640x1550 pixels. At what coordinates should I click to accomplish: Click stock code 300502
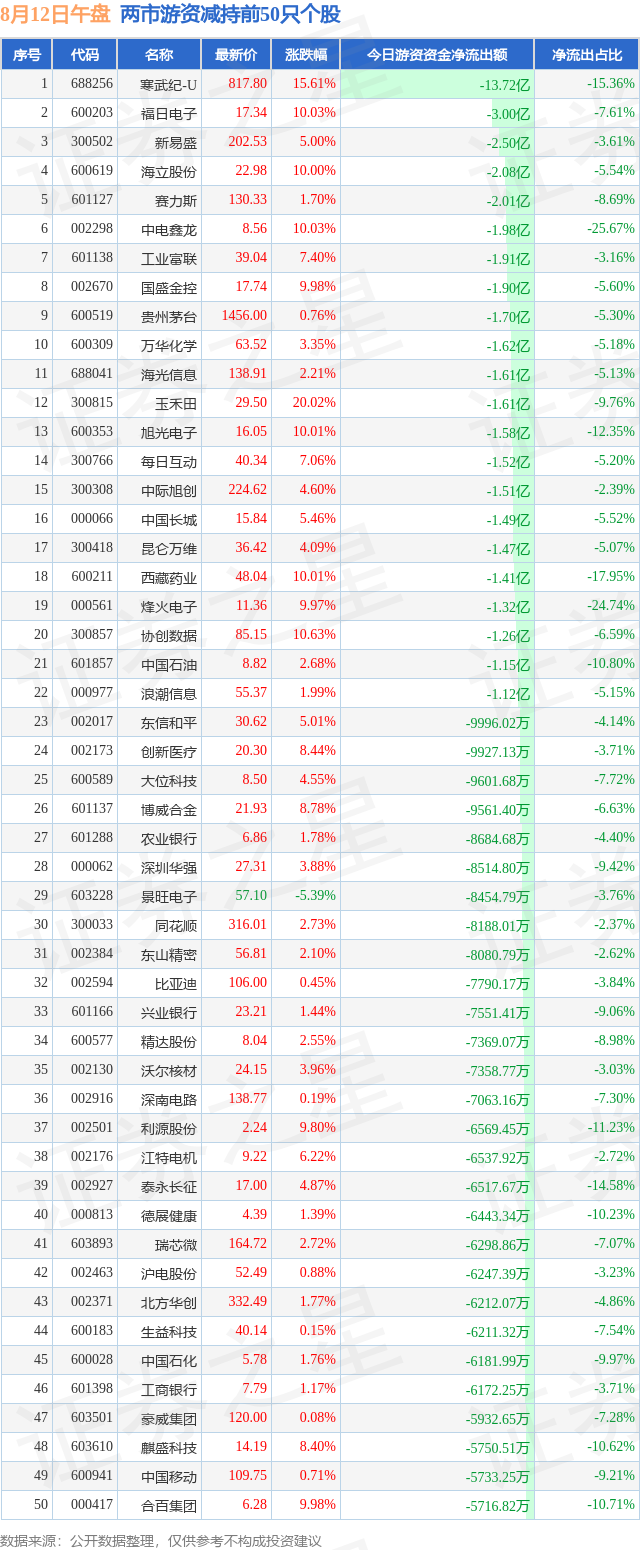click(91, 143)
